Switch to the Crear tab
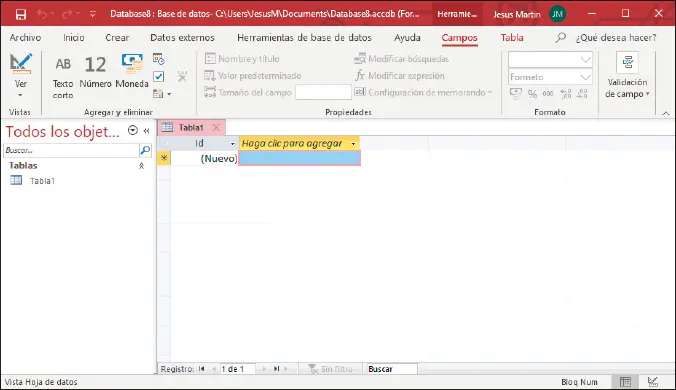Image resolution: width=676 pixels, height=390 pixels. click(x=117, y=38)
